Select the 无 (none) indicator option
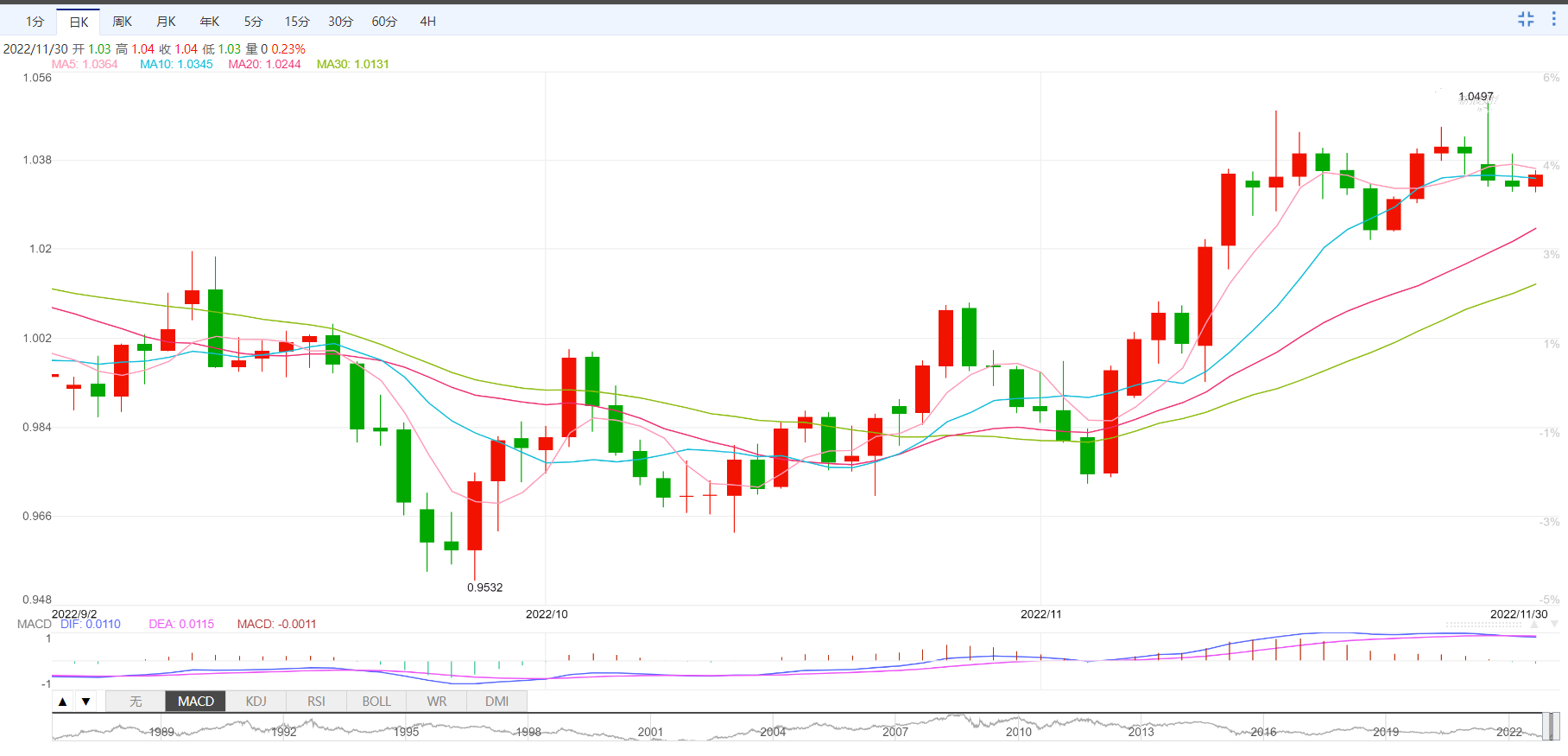 (x=136, y=702)
